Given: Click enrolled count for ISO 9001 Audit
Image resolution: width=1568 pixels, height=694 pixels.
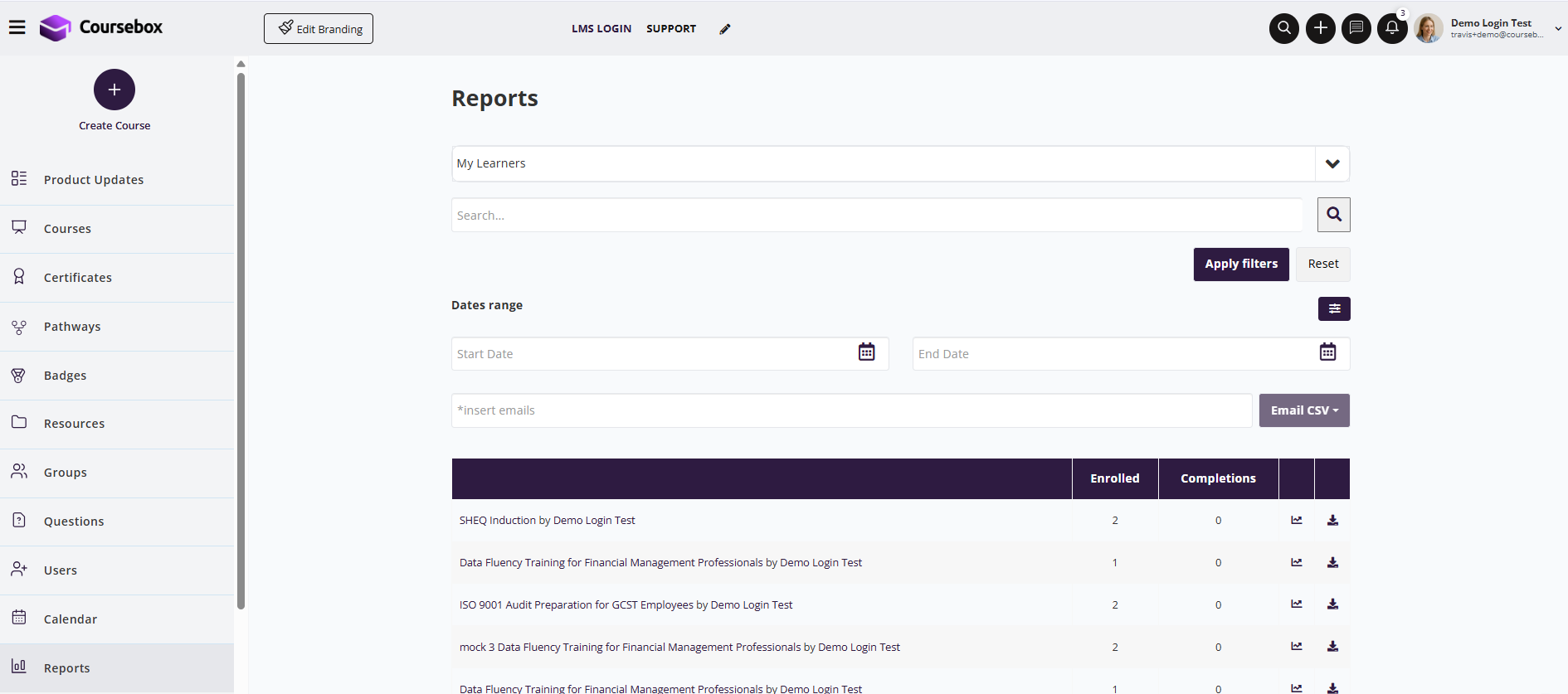Looking at the screenshot, I should [1115, 605].
